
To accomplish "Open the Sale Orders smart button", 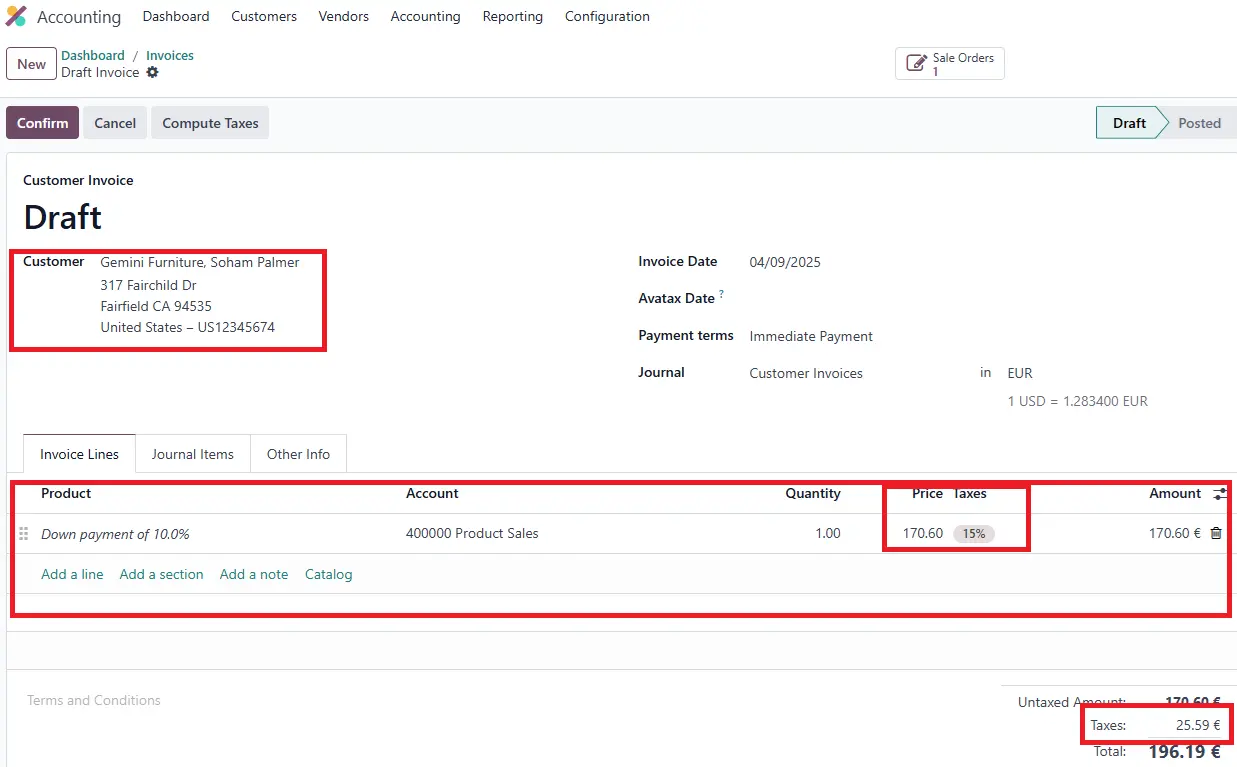I will [950, 64].
